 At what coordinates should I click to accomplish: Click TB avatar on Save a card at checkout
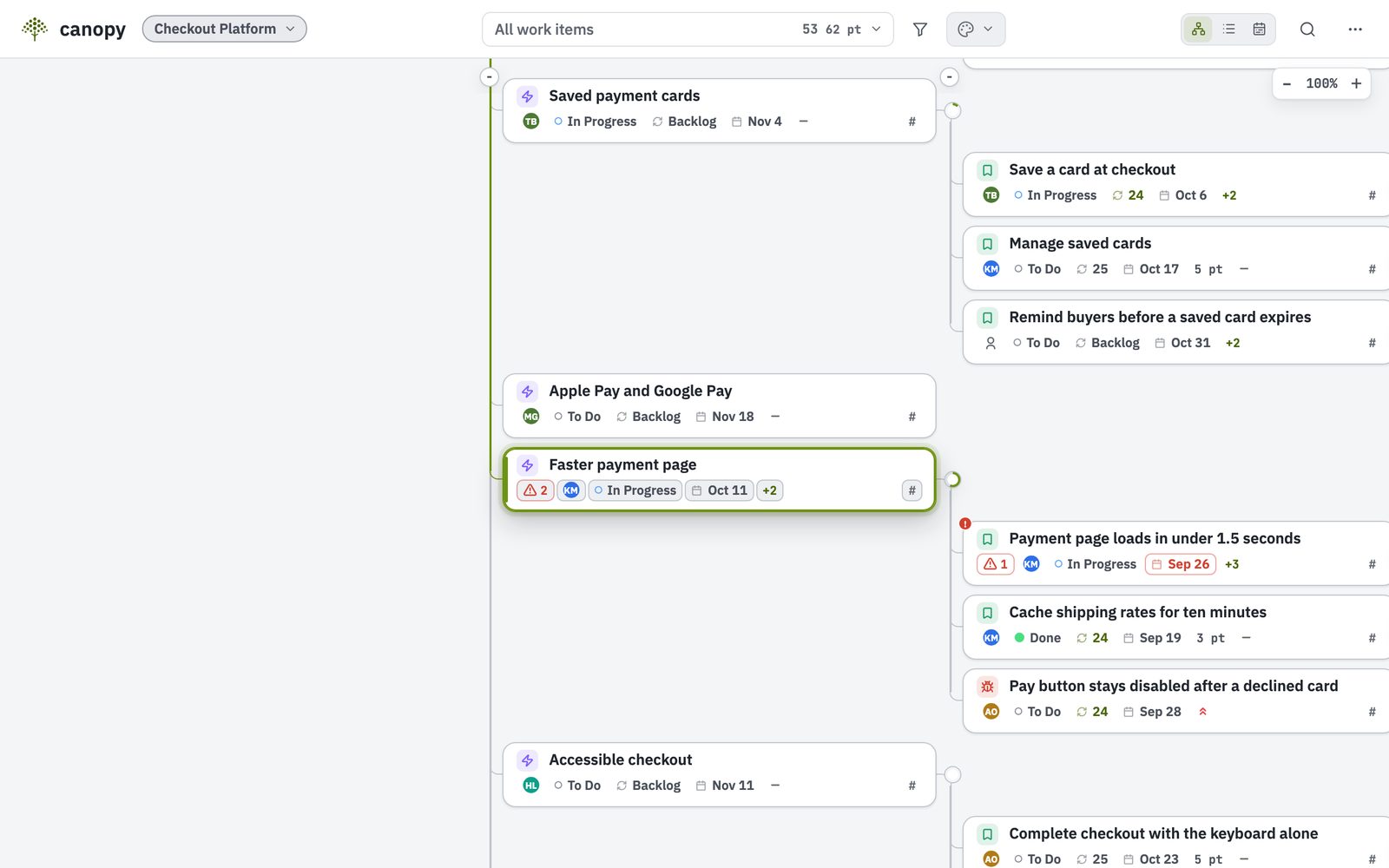tap(991, 195)
